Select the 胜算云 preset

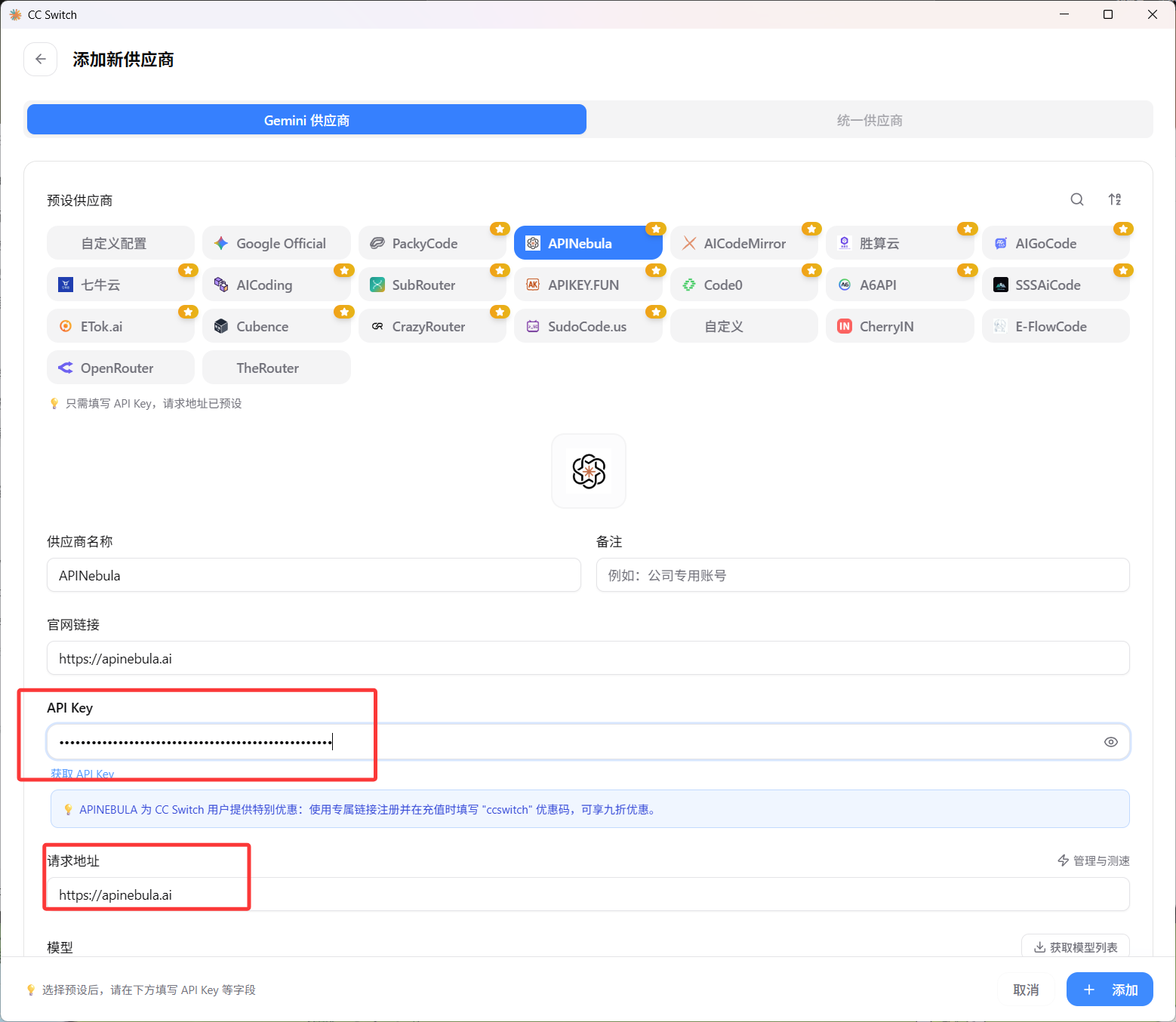[x=900, y=243]
